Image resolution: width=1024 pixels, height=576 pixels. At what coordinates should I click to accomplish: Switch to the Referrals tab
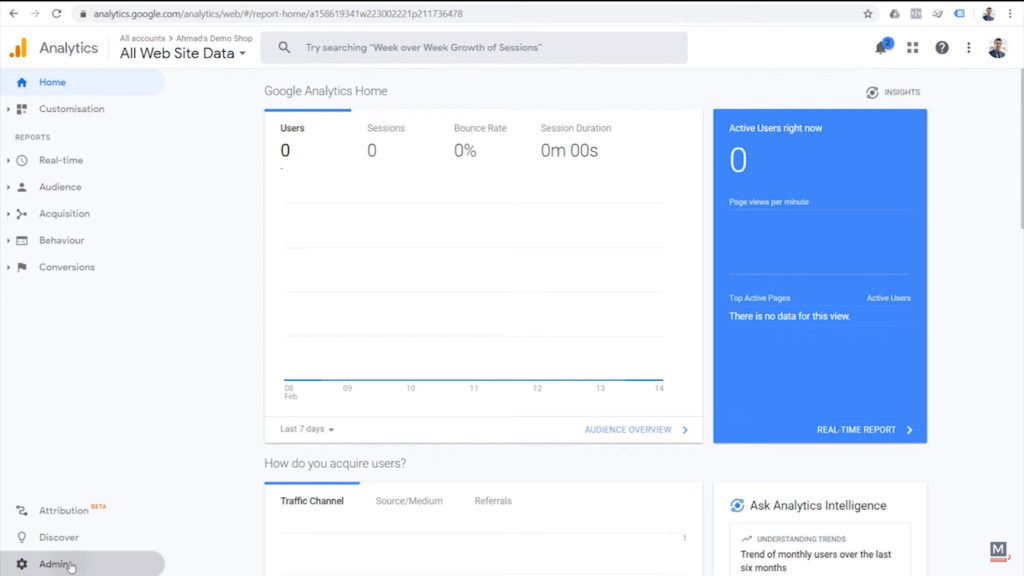pyautogui.click(x=492, y=501)
